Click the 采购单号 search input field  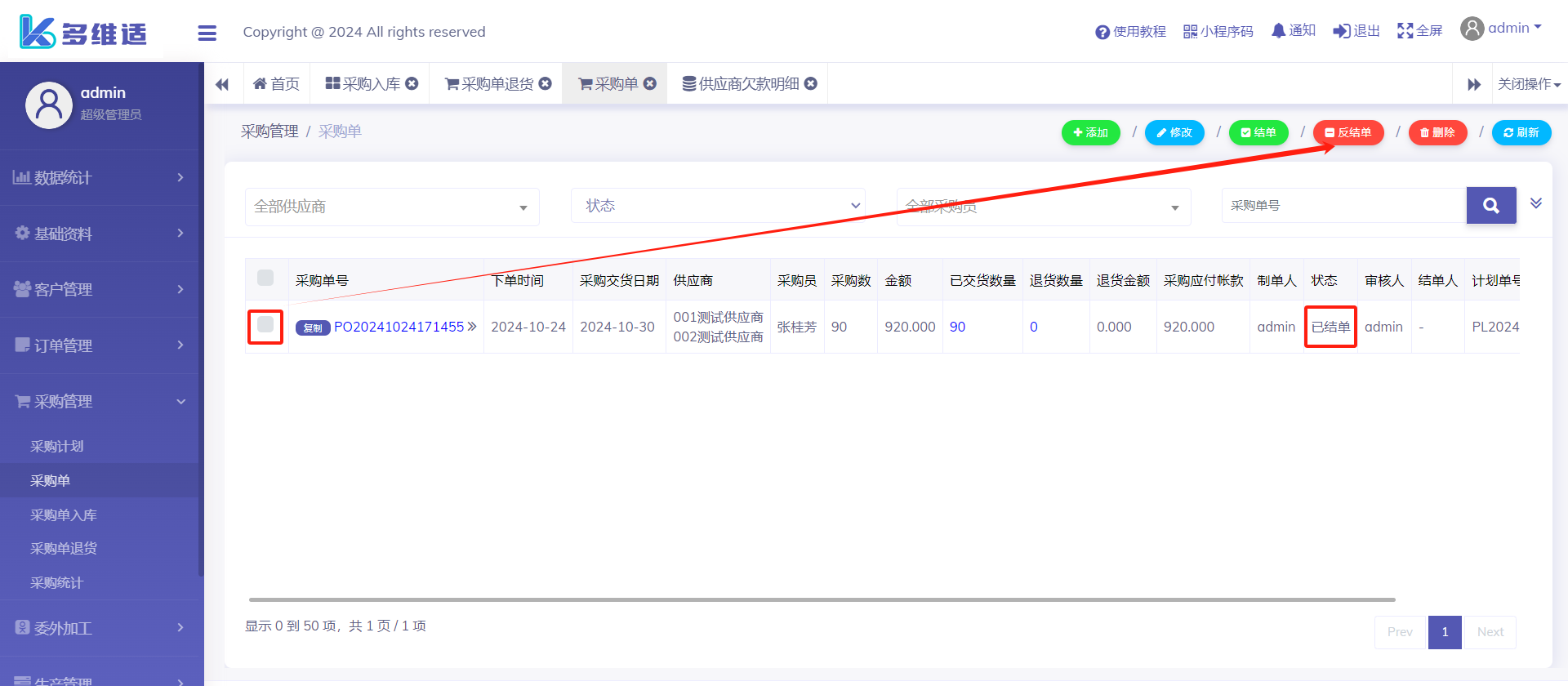tap(1343, 206)
